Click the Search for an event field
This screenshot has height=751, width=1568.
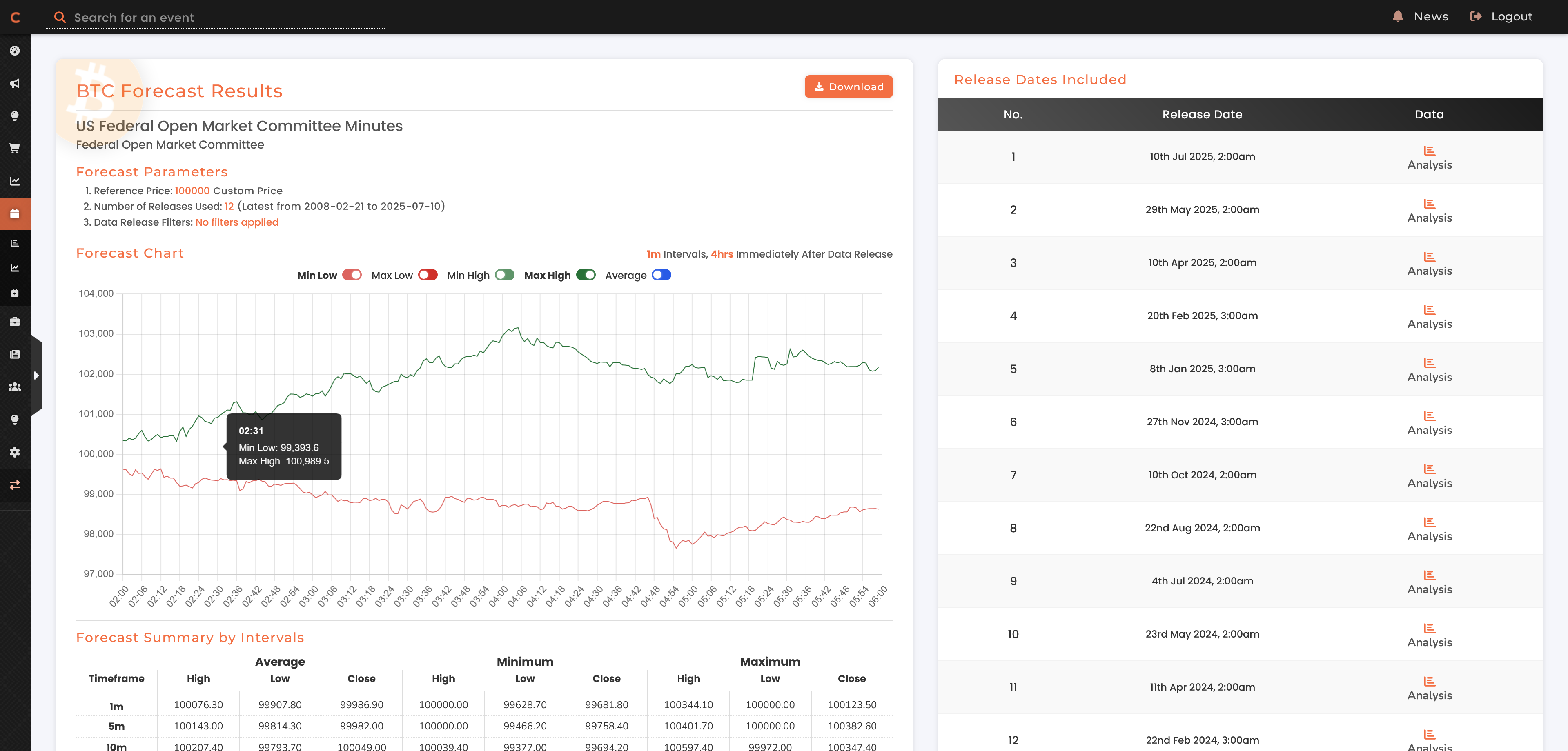(x=225, y=18)
